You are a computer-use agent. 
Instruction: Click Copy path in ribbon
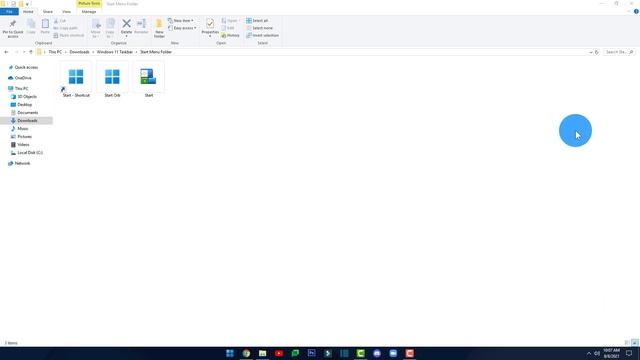tap(65, 28)
